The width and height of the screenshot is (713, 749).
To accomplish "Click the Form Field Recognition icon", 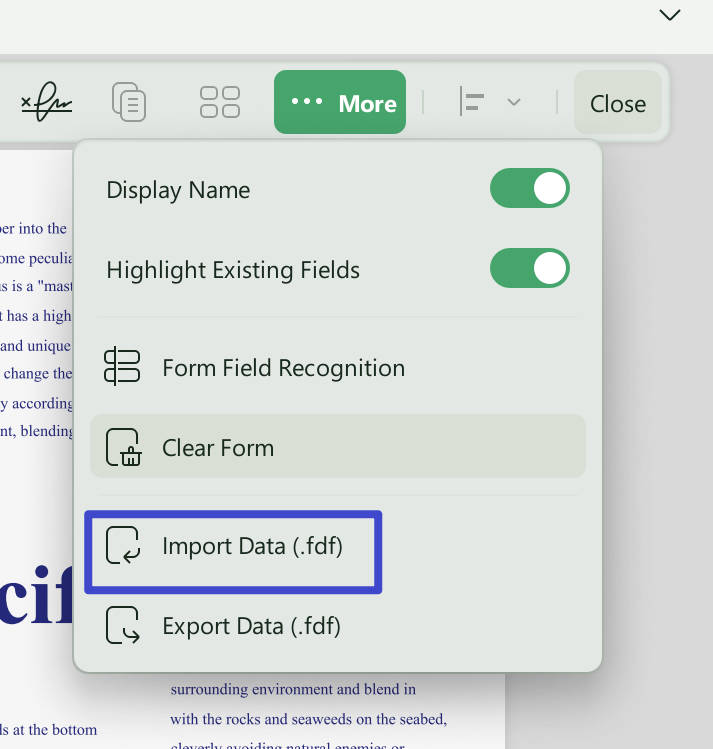I will (x=122, y=366).
